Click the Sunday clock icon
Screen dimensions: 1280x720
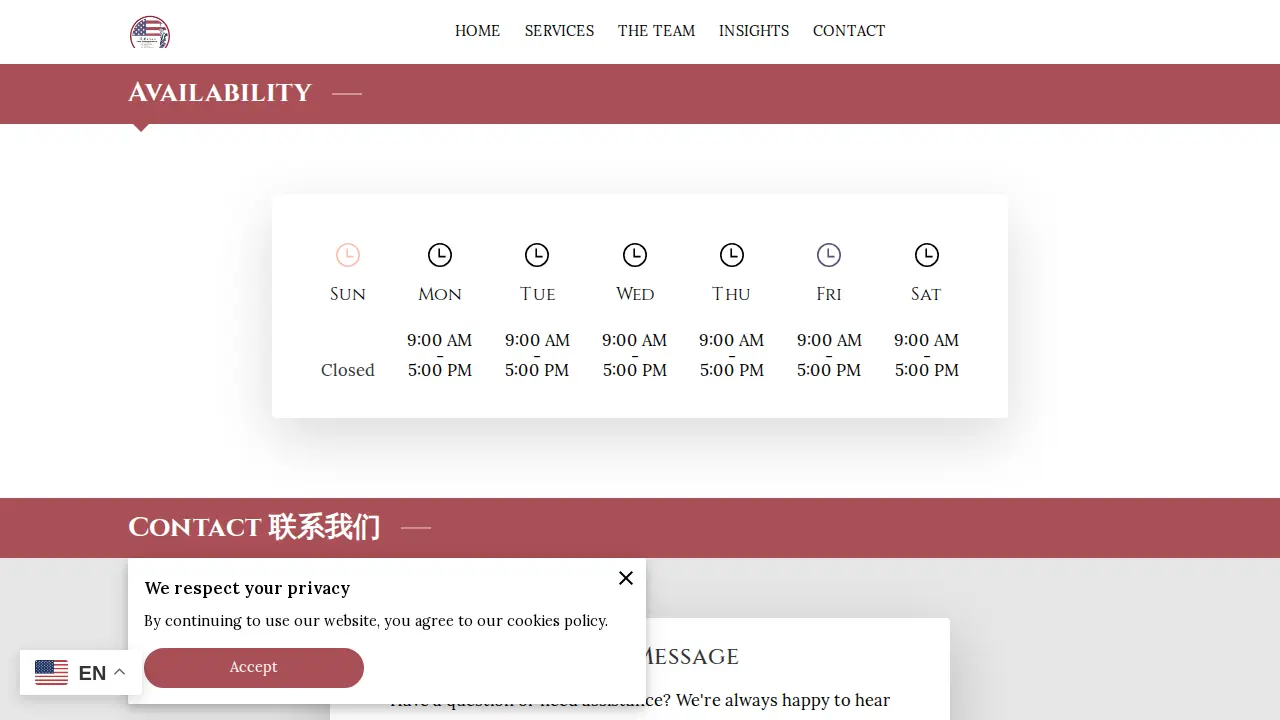click(x=348, y=255)
